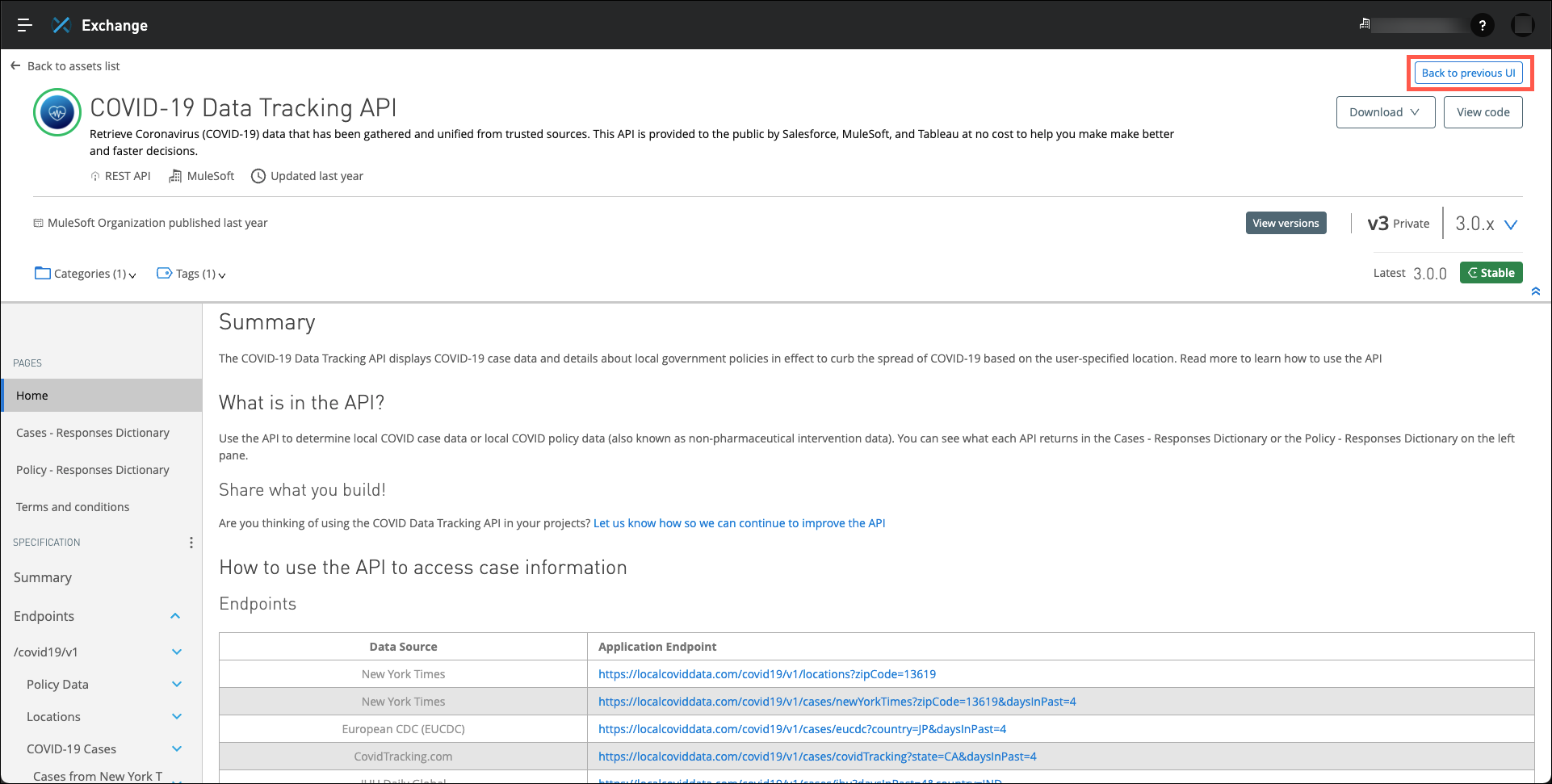Open locations?zipCode=13619 endpoint link

[767, 674]
